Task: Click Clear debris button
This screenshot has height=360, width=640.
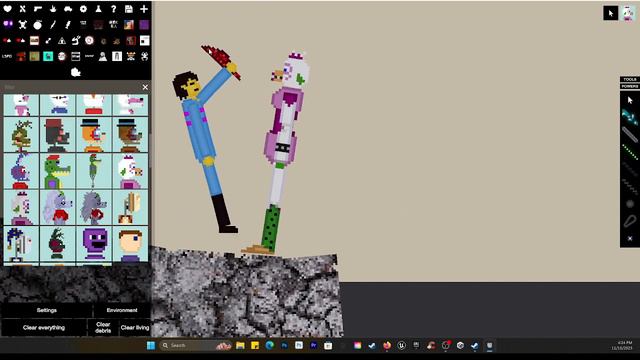Action: [103, 327]
